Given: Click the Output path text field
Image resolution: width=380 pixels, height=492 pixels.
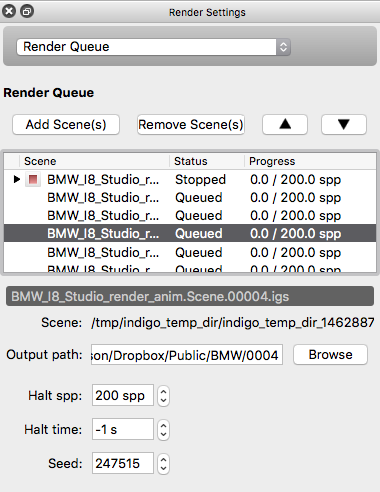Looking at the screenshot, I should 187,355.
